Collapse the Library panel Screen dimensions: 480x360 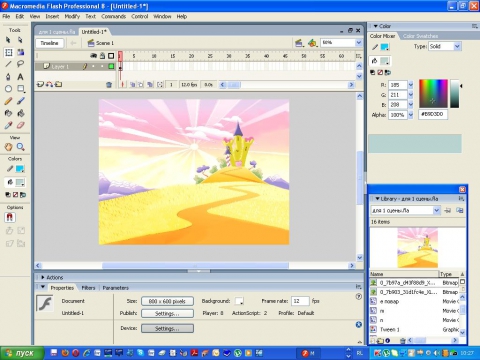coord(377,199)
